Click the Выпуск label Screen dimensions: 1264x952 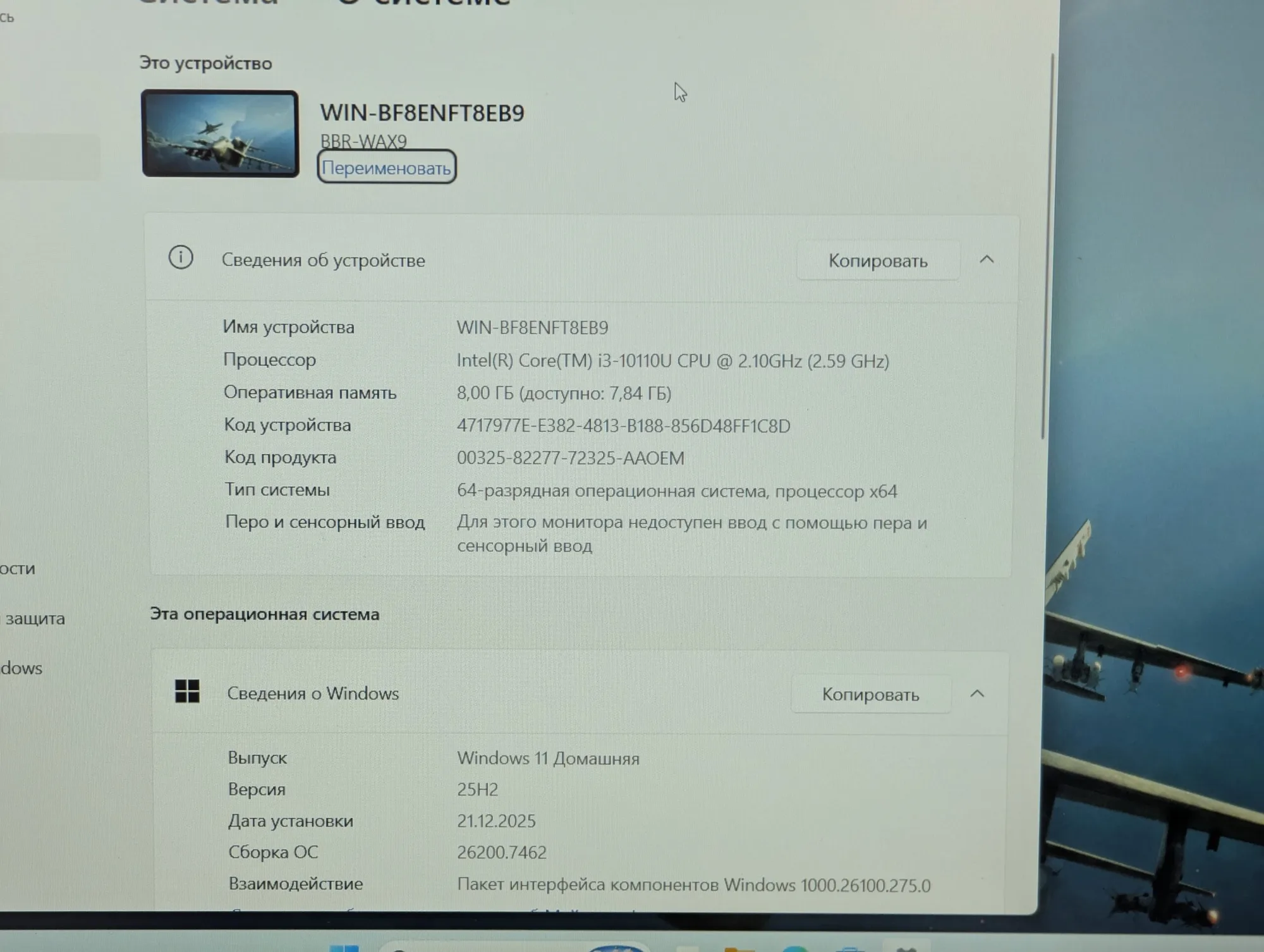pyautogui.click(x=257, y=757)
